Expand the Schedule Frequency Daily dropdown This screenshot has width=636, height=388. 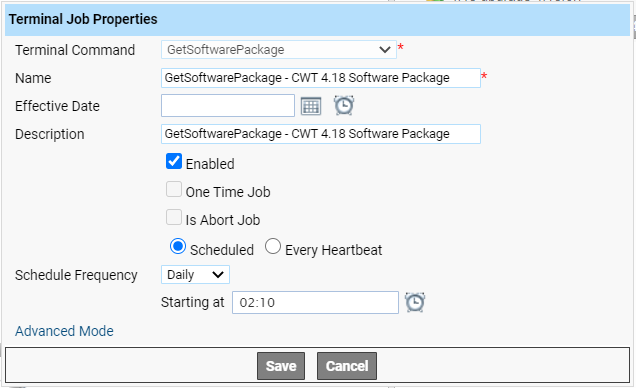195,274
